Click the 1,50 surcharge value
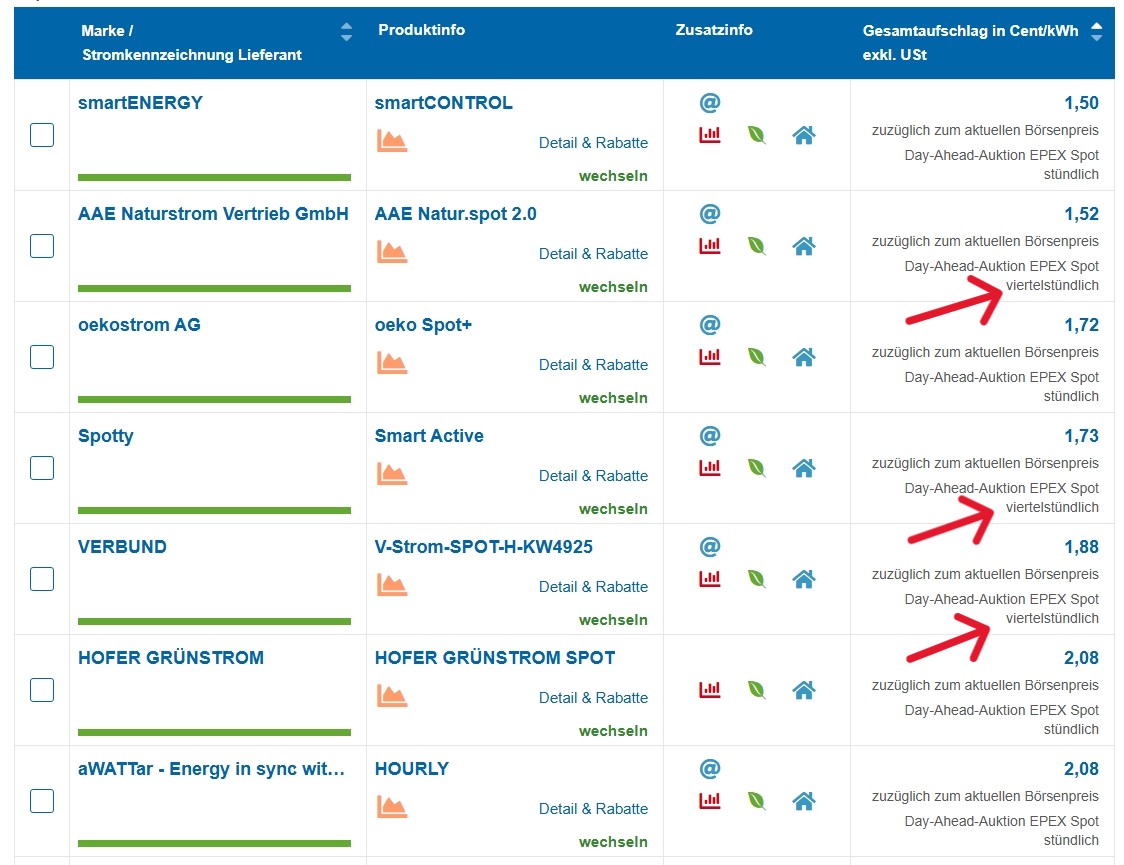Image resolution: width=1124 pixels, height=865 pixels. click(x=1081, y=103)
